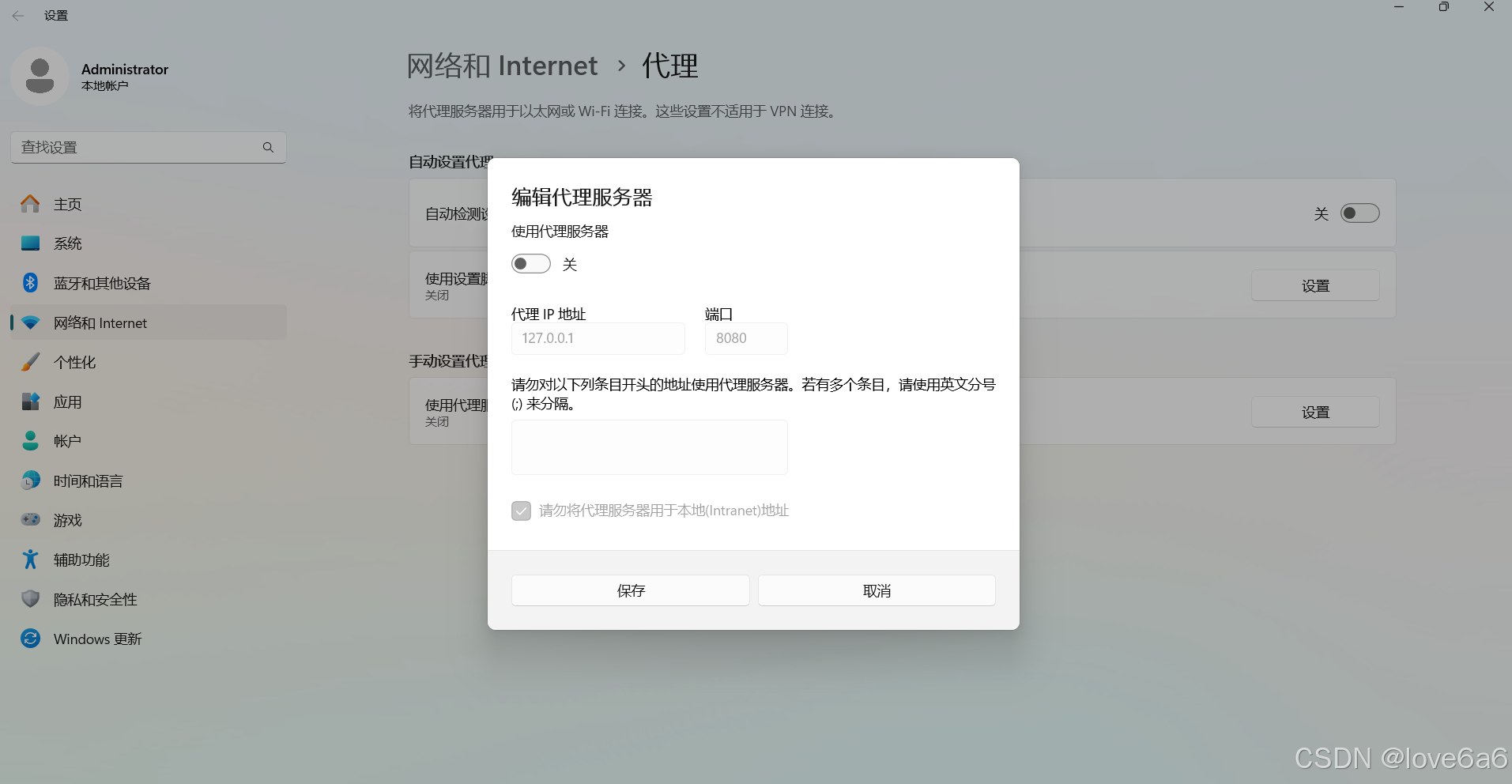
Task: Click the 端口 input field
Action: (746, 338)
